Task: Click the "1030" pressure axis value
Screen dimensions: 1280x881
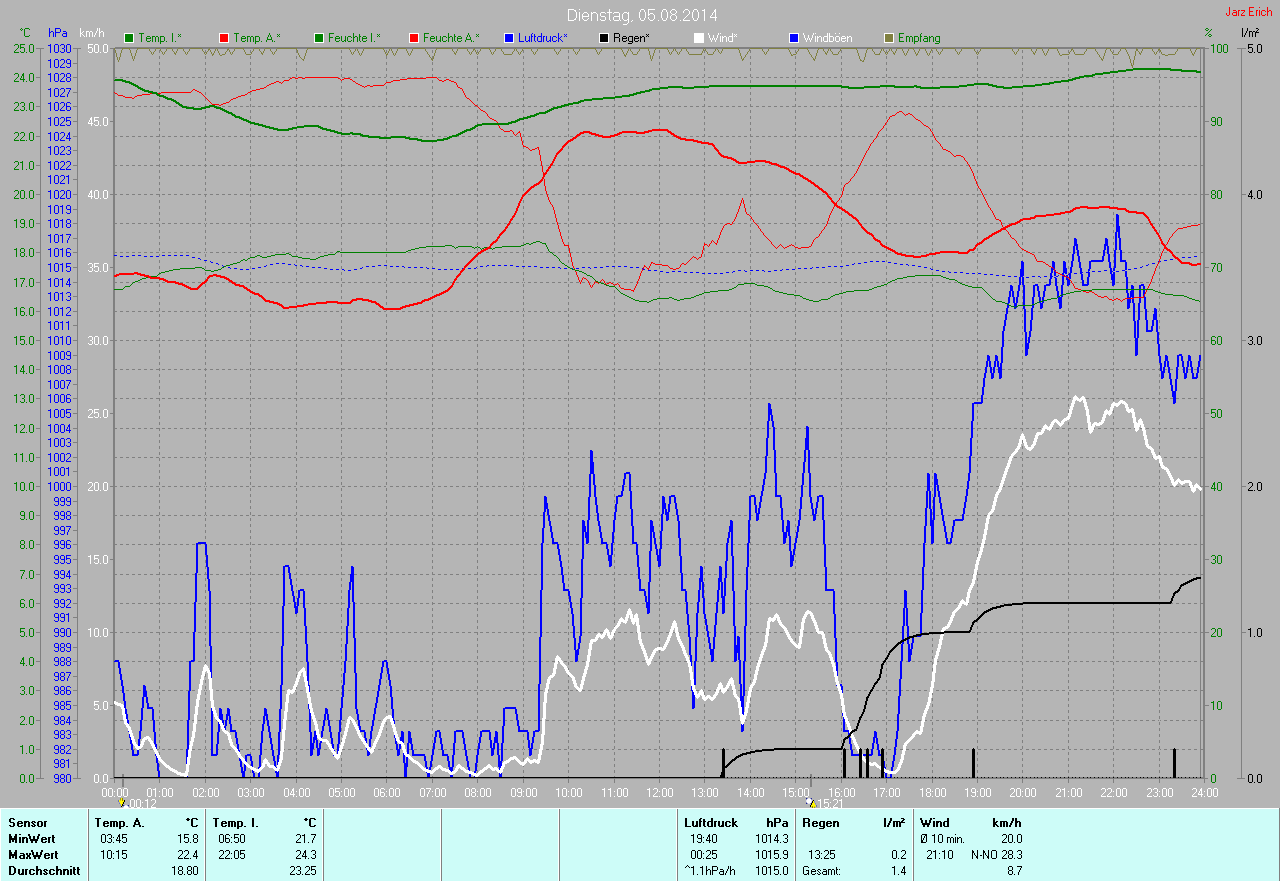Action: [x=59, y=48]
